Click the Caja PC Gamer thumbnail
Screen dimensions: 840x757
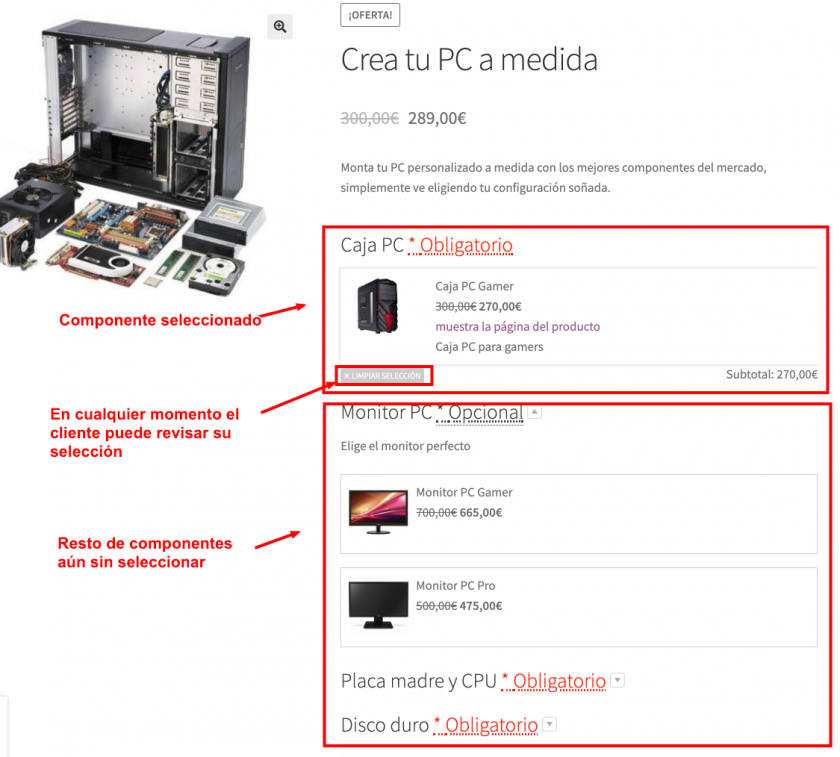[378, 306]
